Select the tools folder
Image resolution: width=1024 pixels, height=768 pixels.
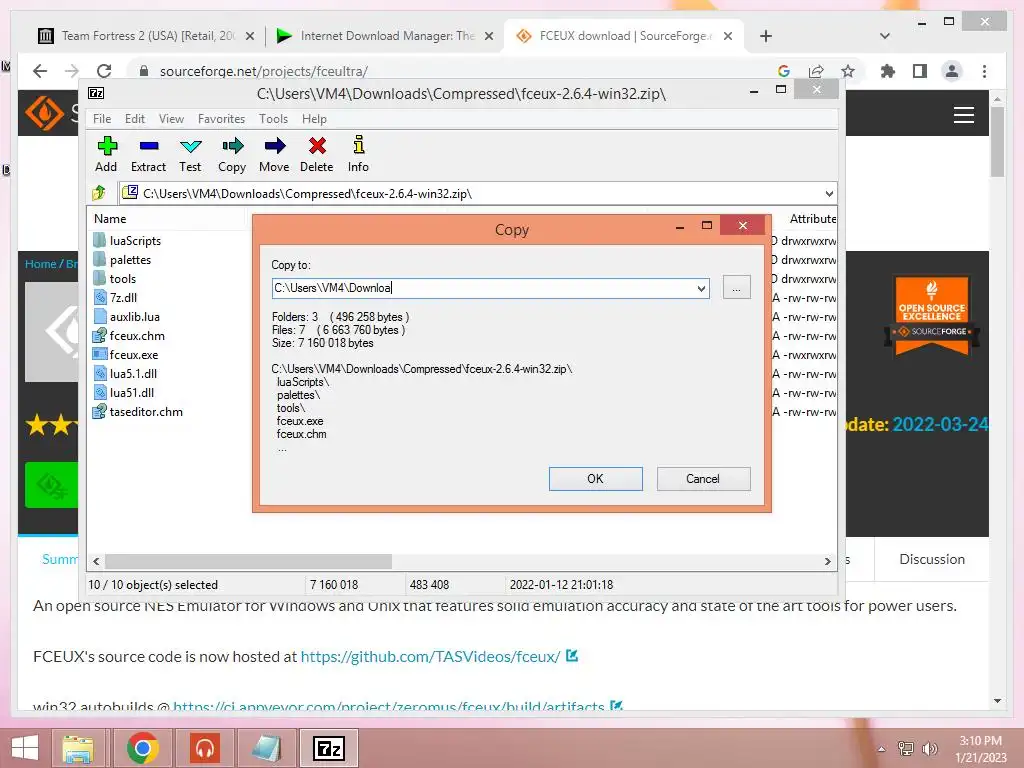[x=122, y=279]
